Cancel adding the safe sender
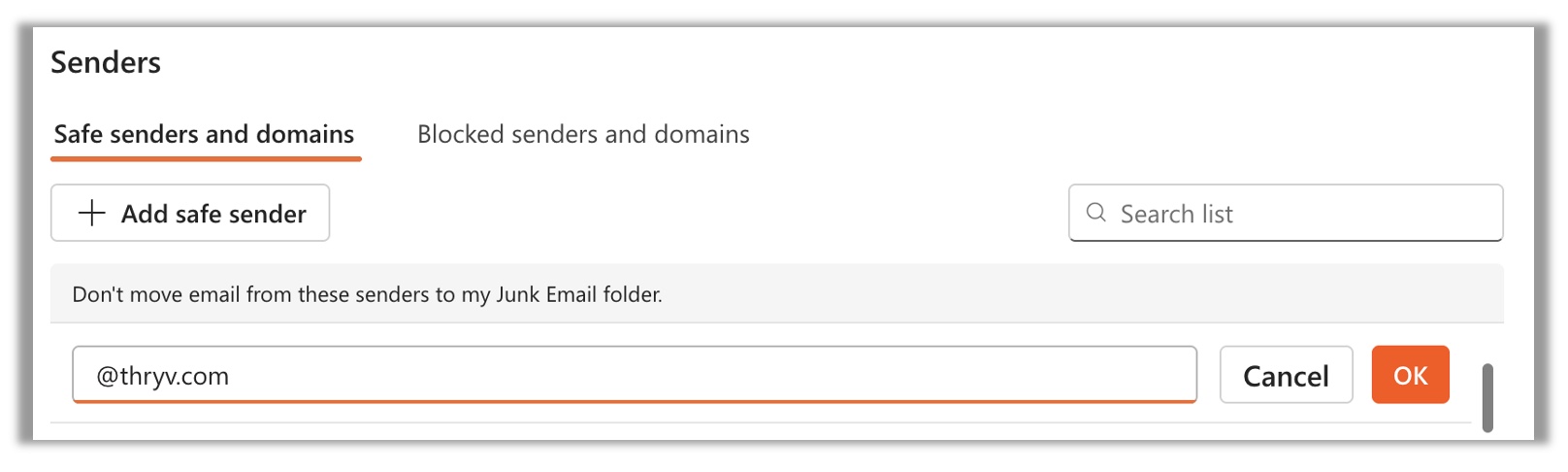Screen dimensions: 1568x472 click(1286, 375)
